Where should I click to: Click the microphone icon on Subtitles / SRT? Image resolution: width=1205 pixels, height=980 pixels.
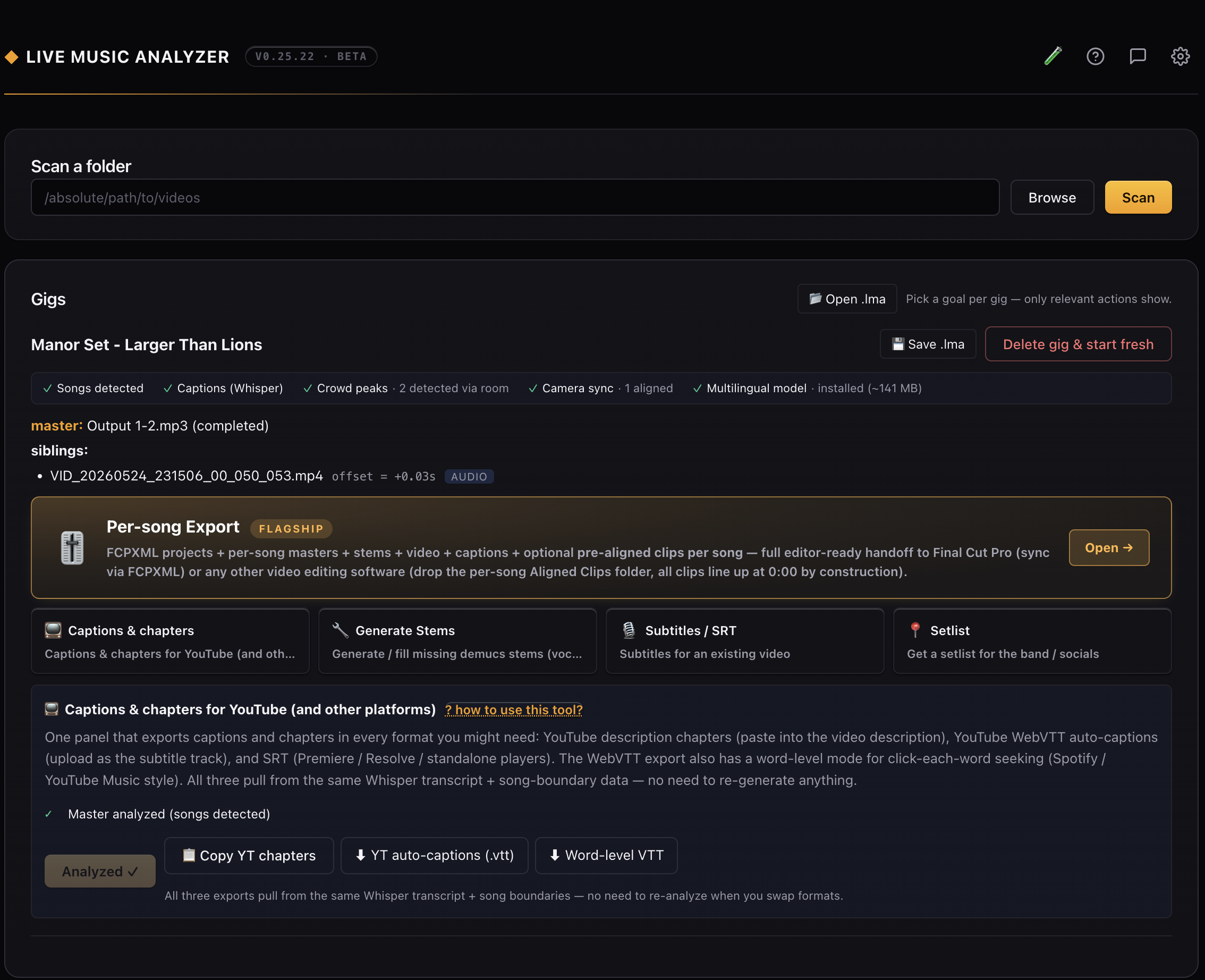pos(629,630)
